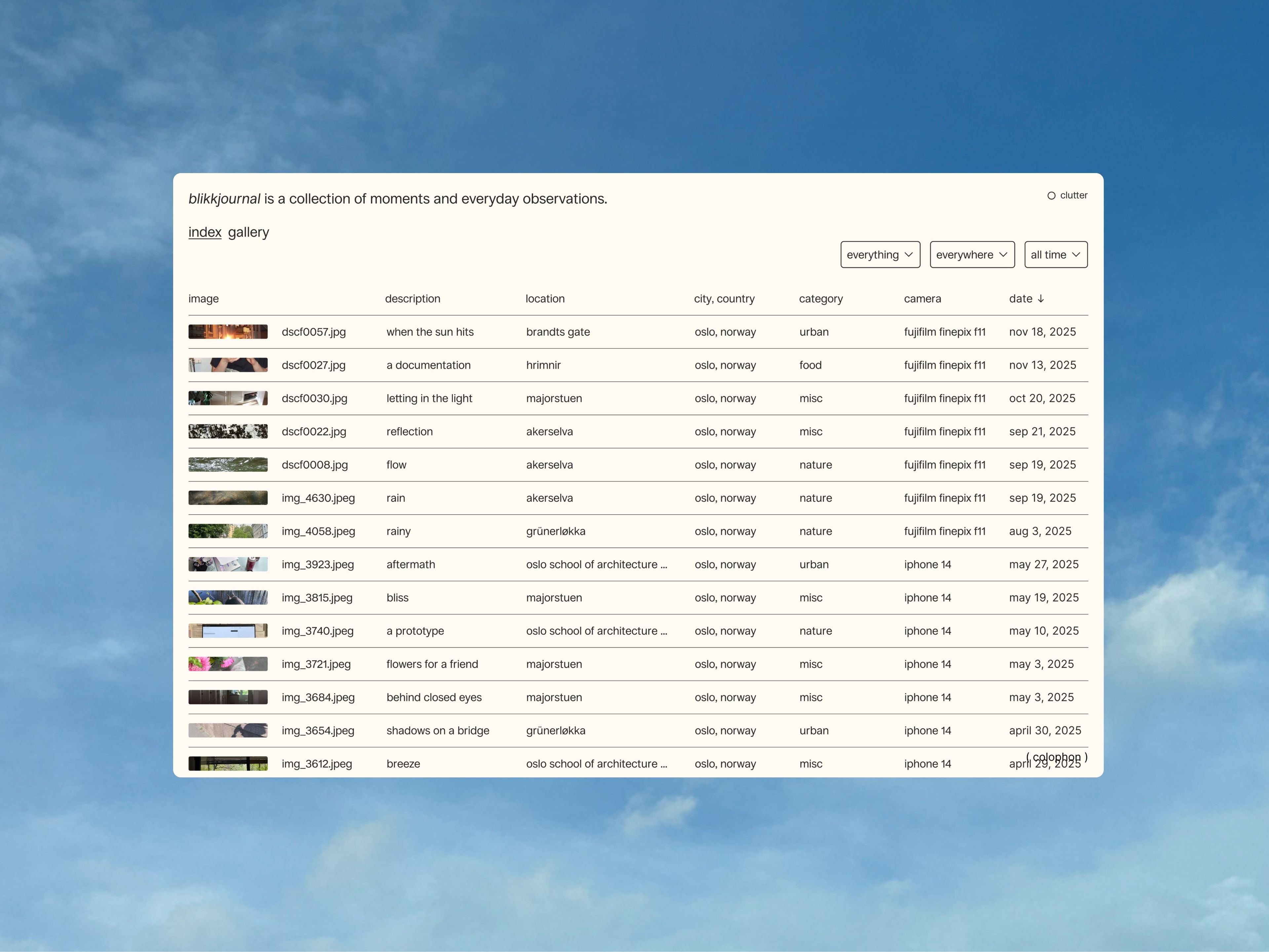Open thumbnail for img_4630.jpeg
This screenshot has height=952, width=1269.
[x=228, y=498]
